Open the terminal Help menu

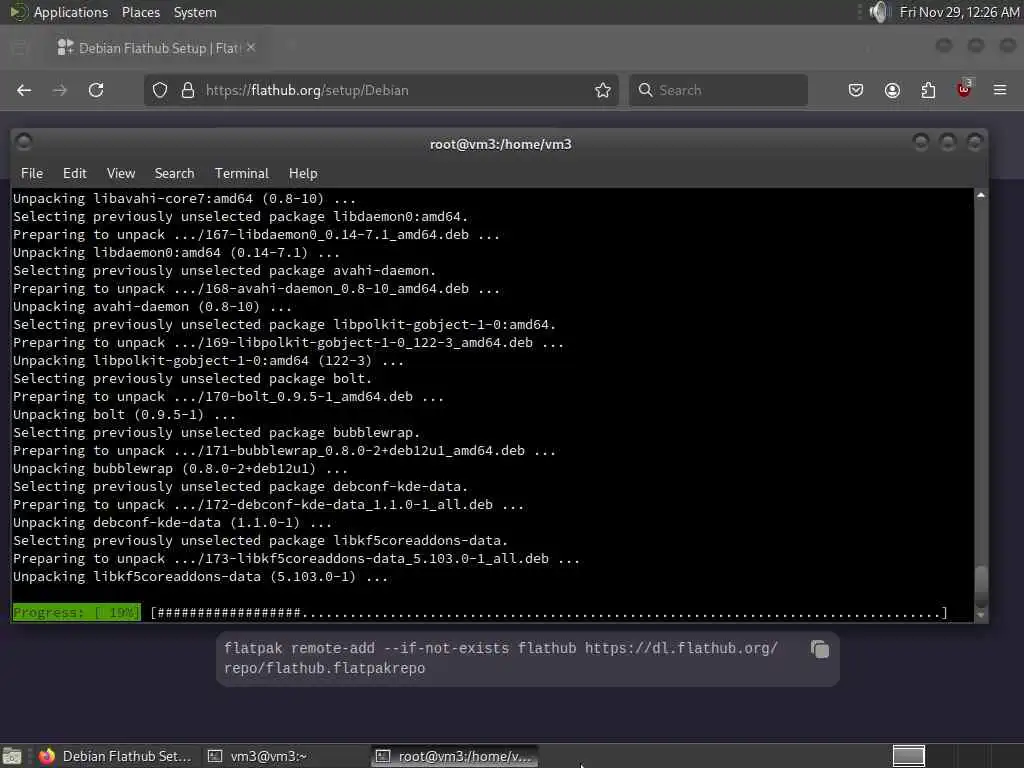tap(303, 173)
